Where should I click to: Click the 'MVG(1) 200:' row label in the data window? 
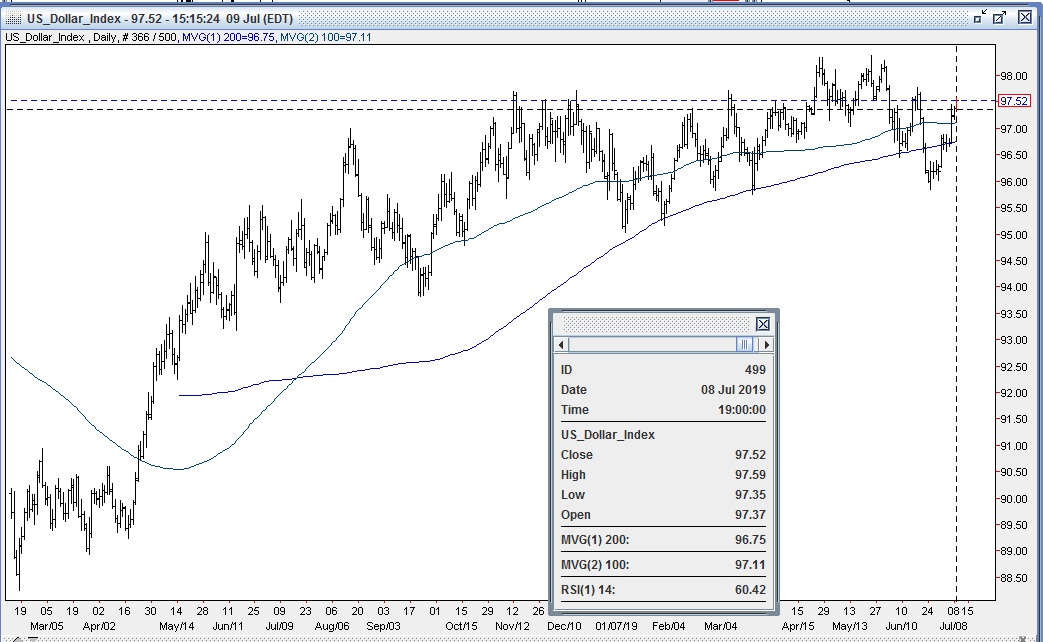[x=595, y=540]
